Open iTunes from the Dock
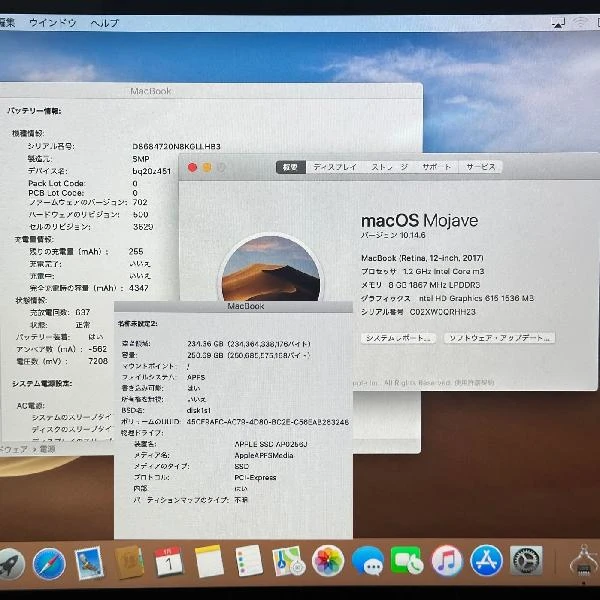 [447, 561]
